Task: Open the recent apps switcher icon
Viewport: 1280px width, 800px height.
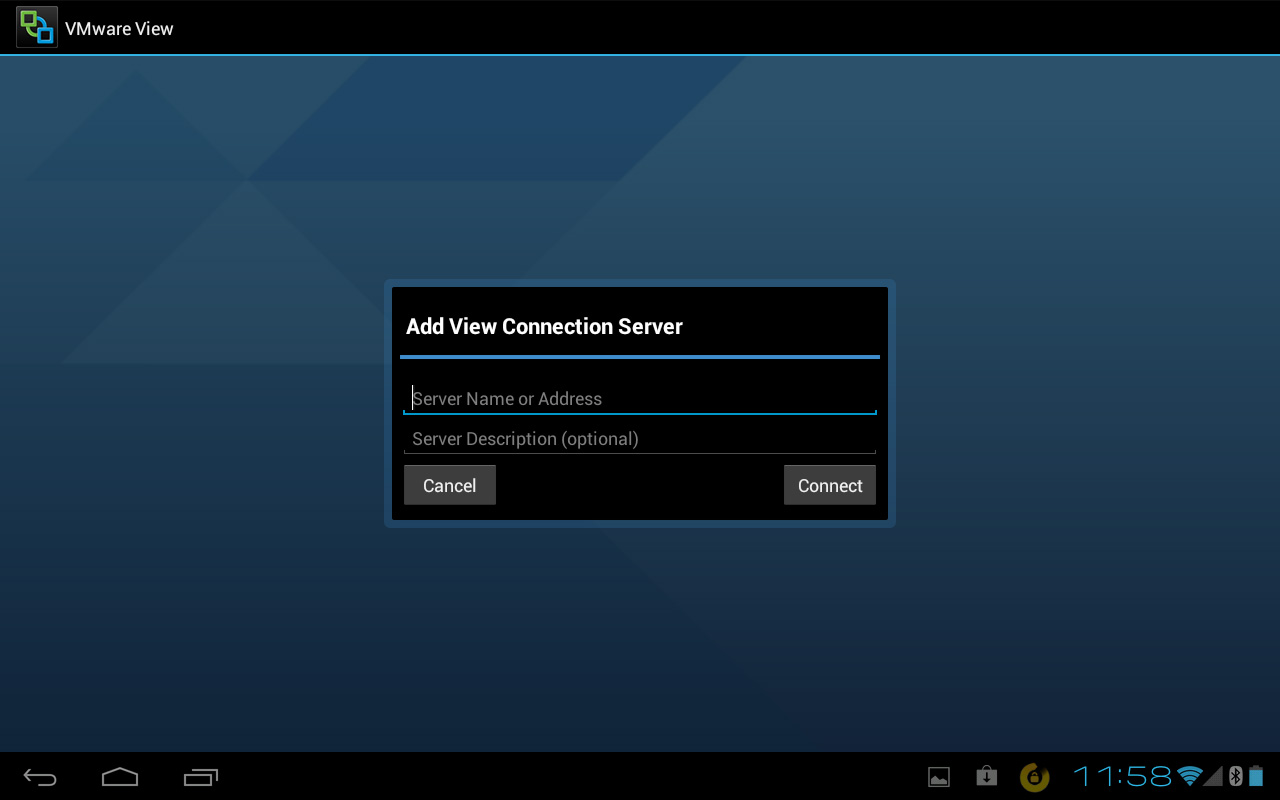Action: coord(200,777)
